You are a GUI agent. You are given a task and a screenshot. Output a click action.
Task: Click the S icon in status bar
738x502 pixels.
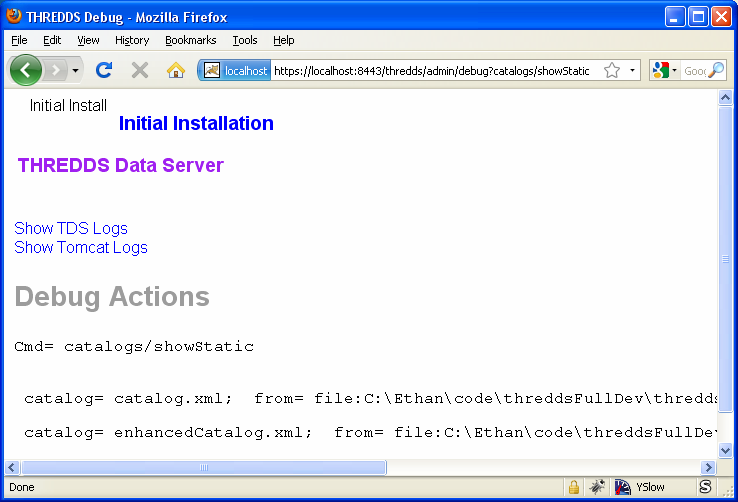pos(705,487)
